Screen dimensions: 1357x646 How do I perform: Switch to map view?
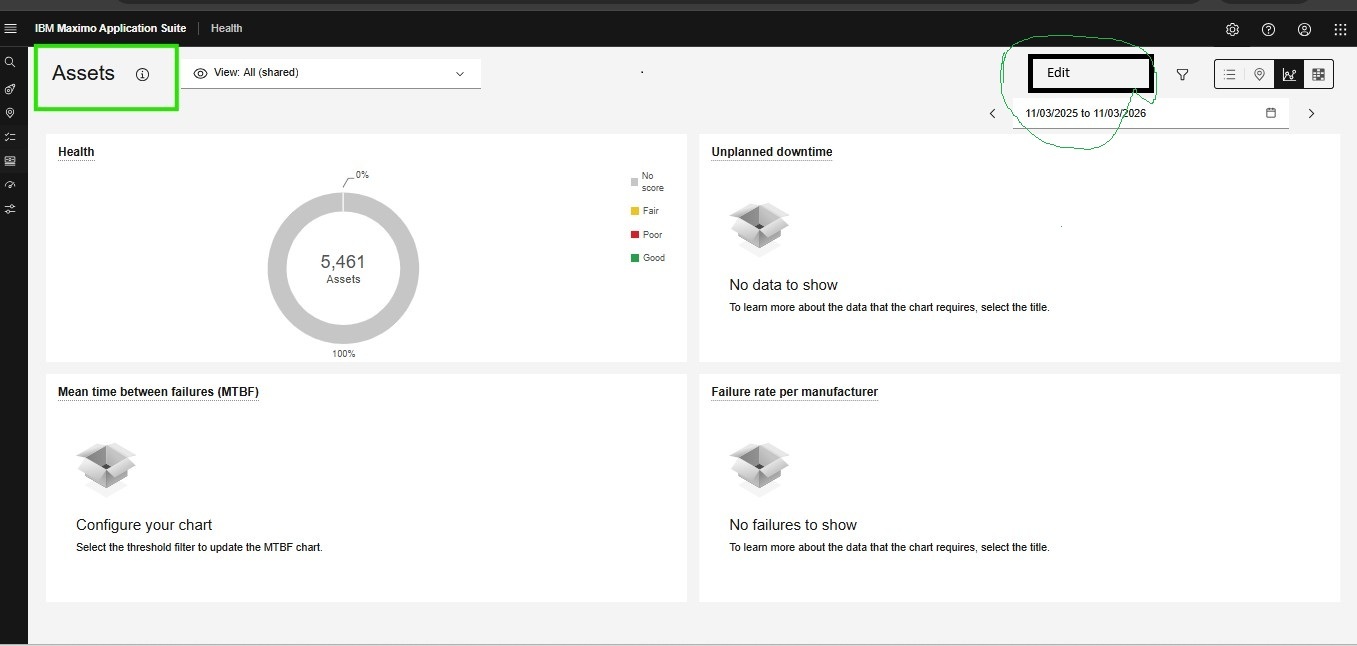[x=1259, y=74]
